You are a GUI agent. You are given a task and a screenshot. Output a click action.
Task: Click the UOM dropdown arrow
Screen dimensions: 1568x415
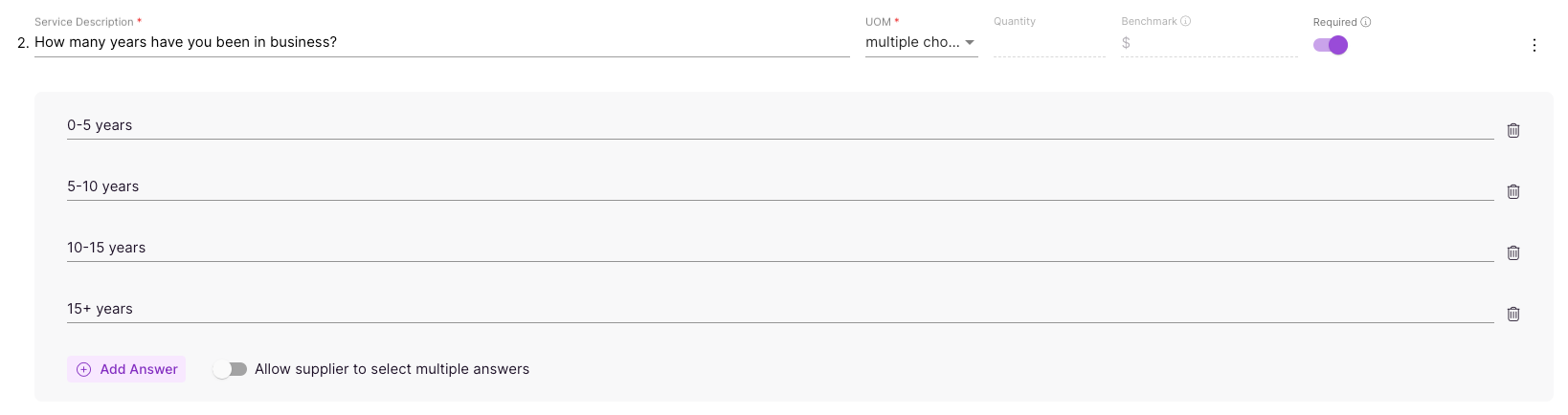tap(970, 43)
